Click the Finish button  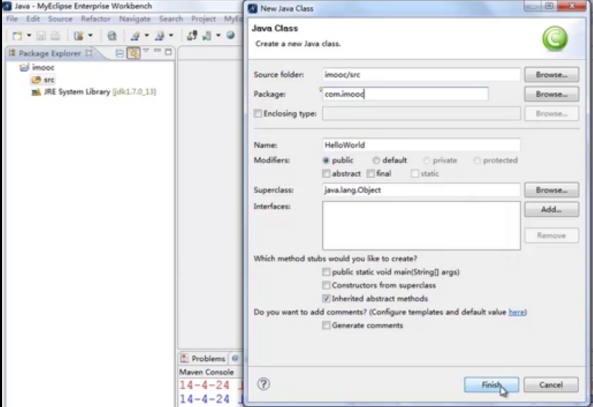pos(491,385)
